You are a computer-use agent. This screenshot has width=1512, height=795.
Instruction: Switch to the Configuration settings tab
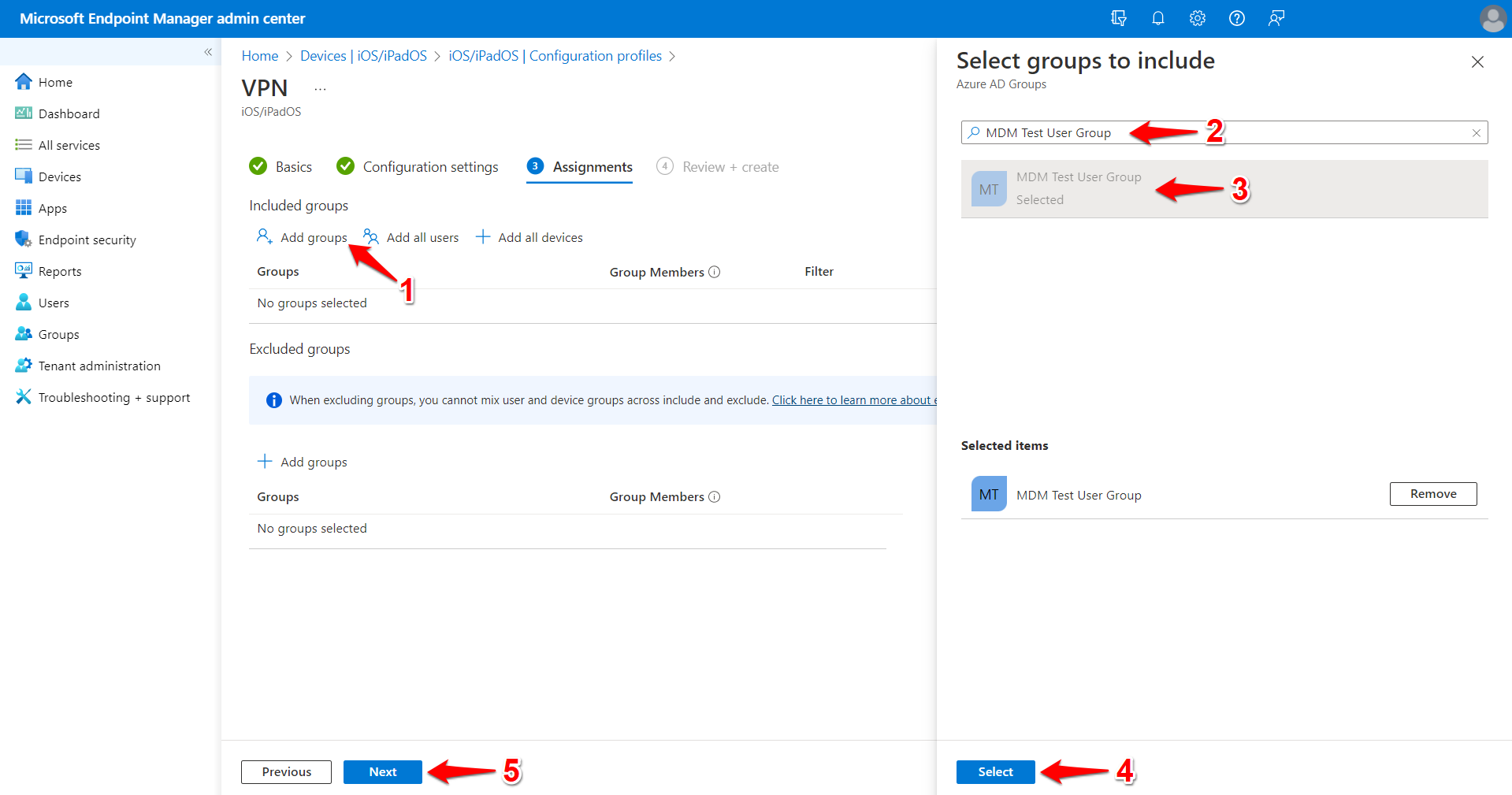(429, 166)
